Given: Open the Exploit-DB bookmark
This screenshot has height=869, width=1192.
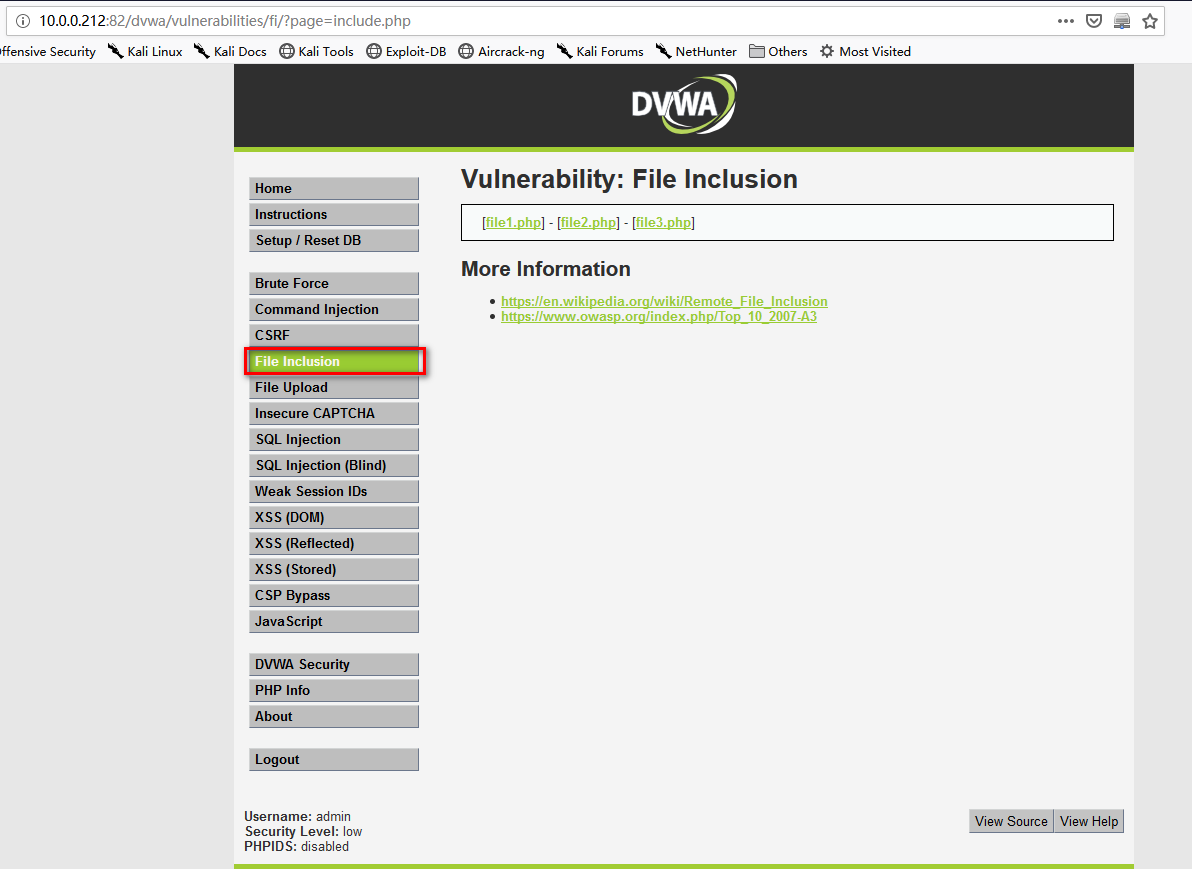Looking at the screenshot, I should [x=406, y=51].
